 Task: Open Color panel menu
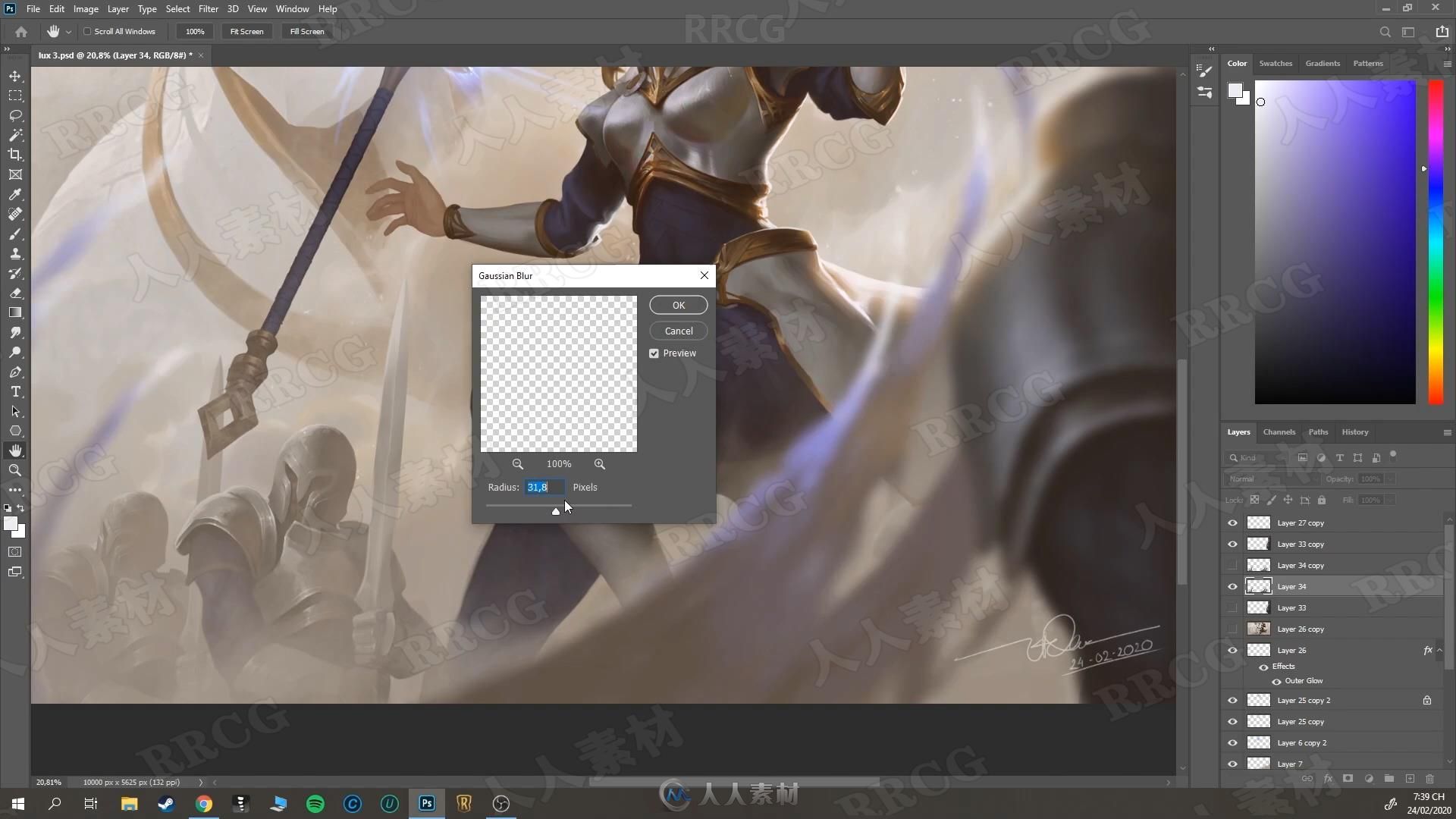[x=1447, y=64]
